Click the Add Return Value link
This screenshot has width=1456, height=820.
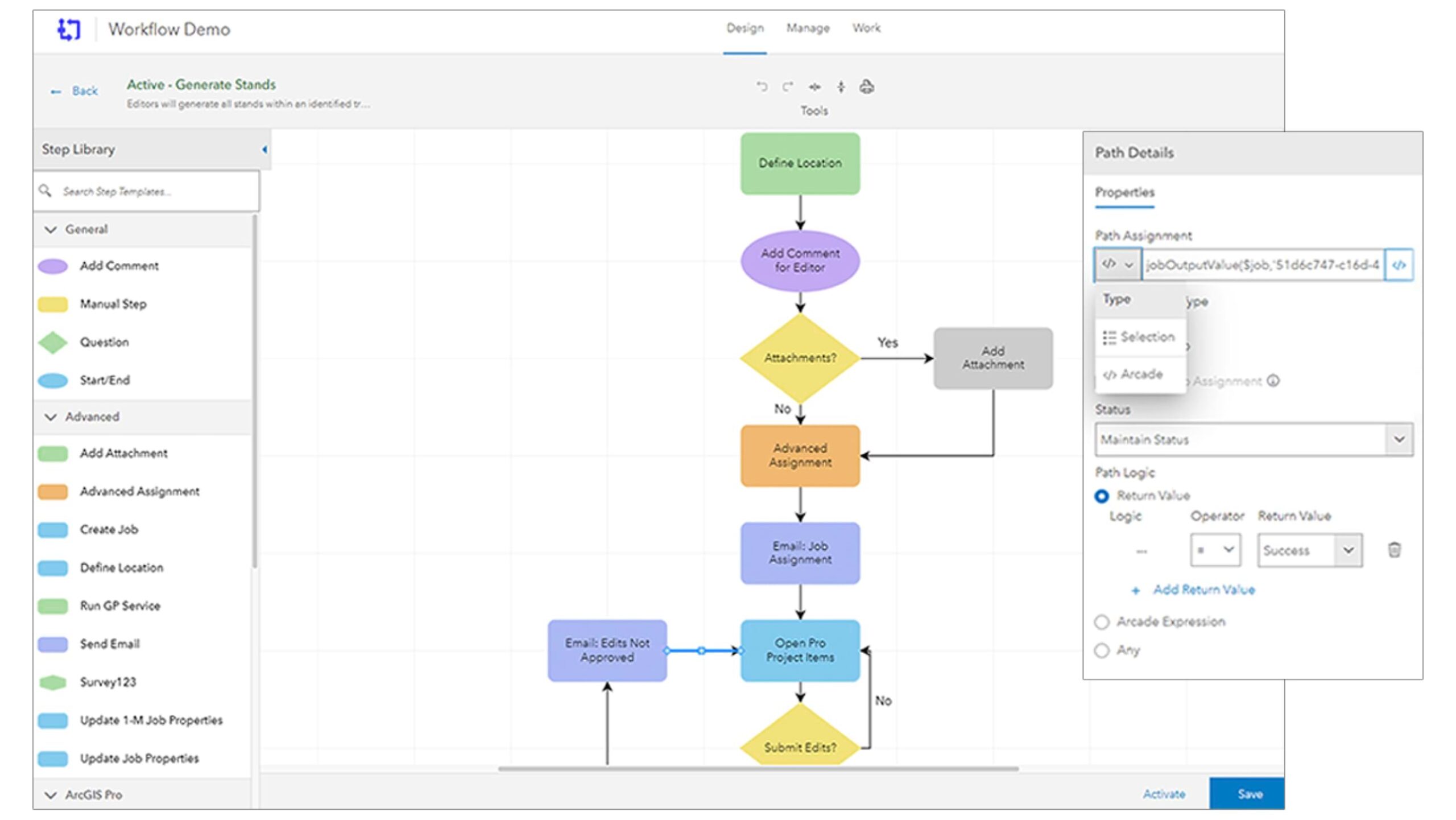[x=1203, y=590]
